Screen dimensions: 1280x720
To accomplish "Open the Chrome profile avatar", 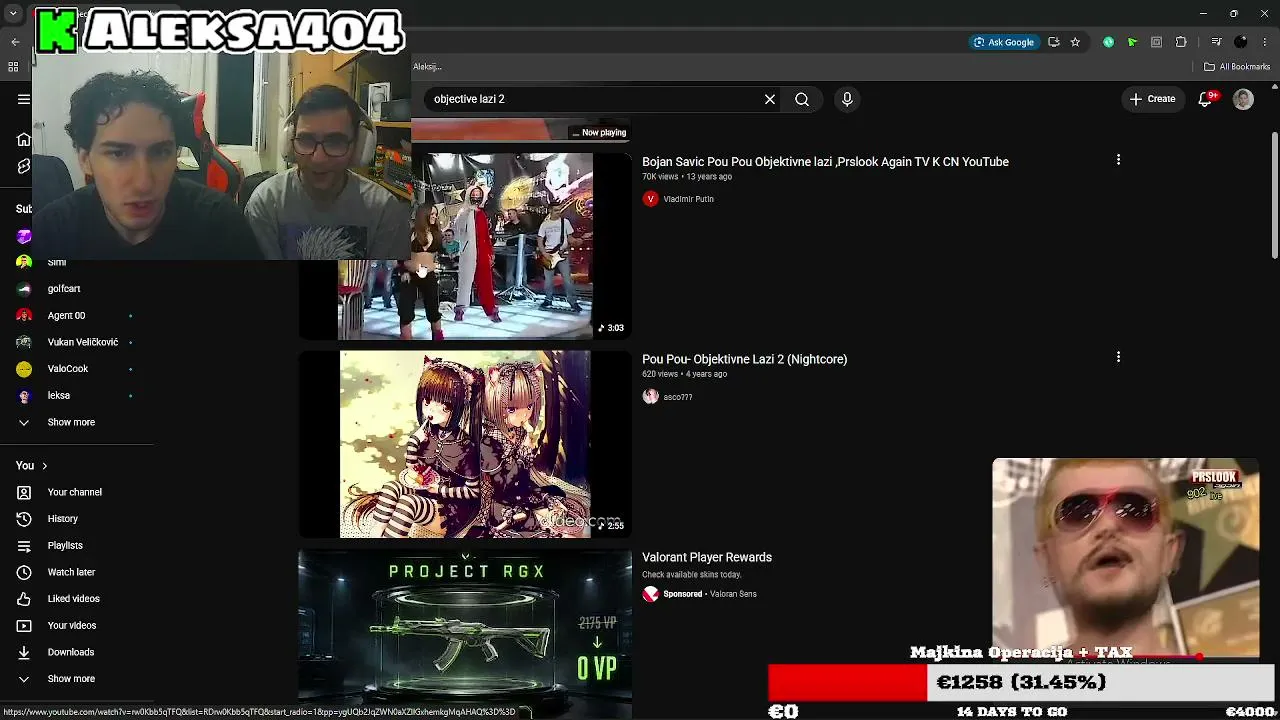I will click(1241, 42).
